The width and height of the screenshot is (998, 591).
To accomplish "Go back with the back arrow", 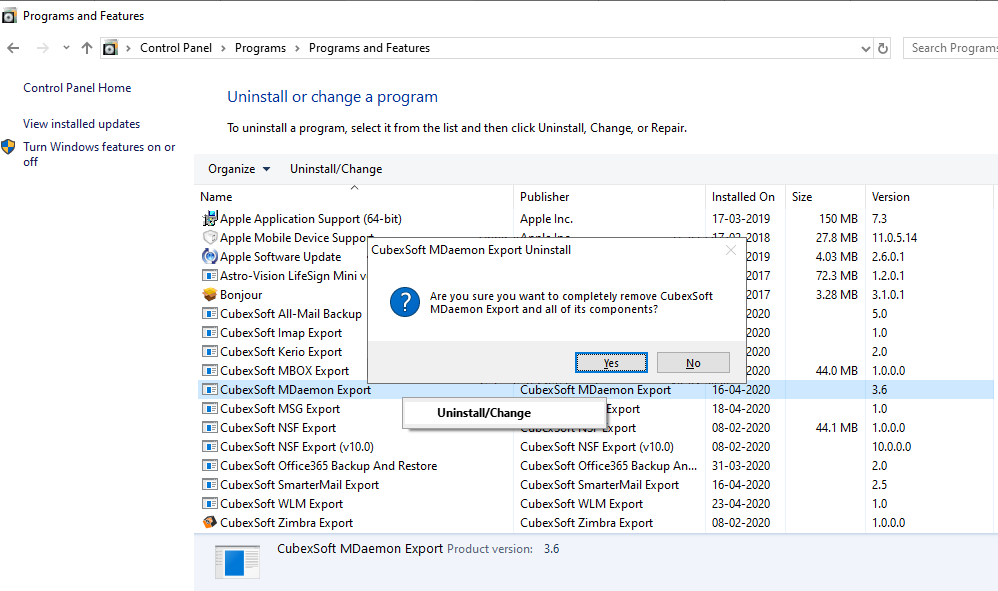I will [13, 48].
